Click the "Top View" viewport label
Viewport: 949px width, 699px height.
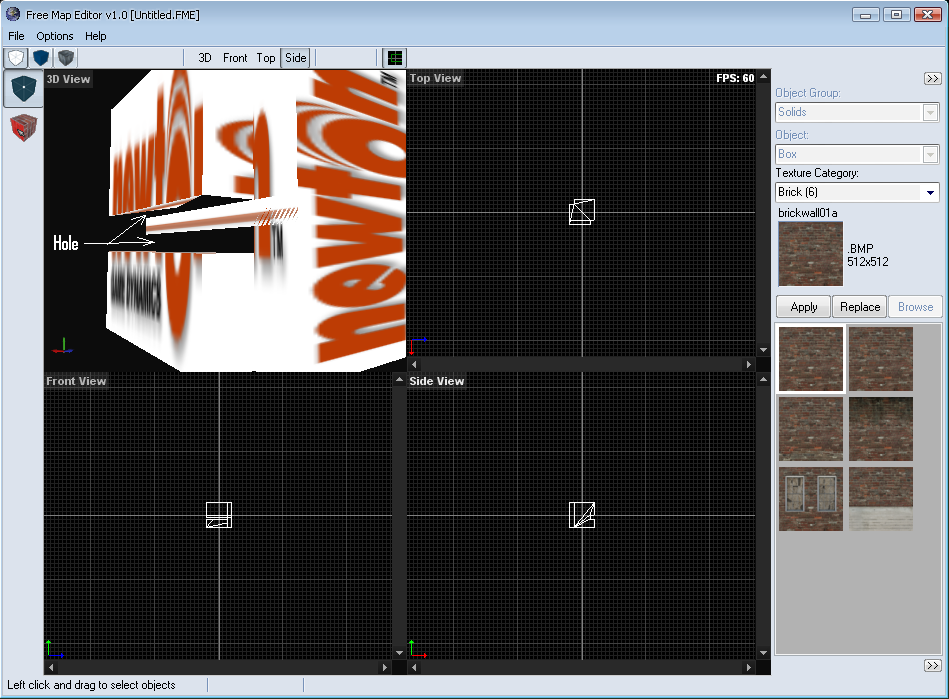point(435,78)
